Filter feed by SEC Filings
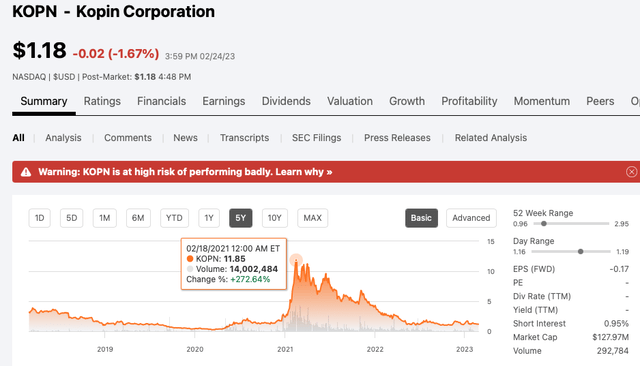This screenshot has height=366, width=640. point(316,138)
